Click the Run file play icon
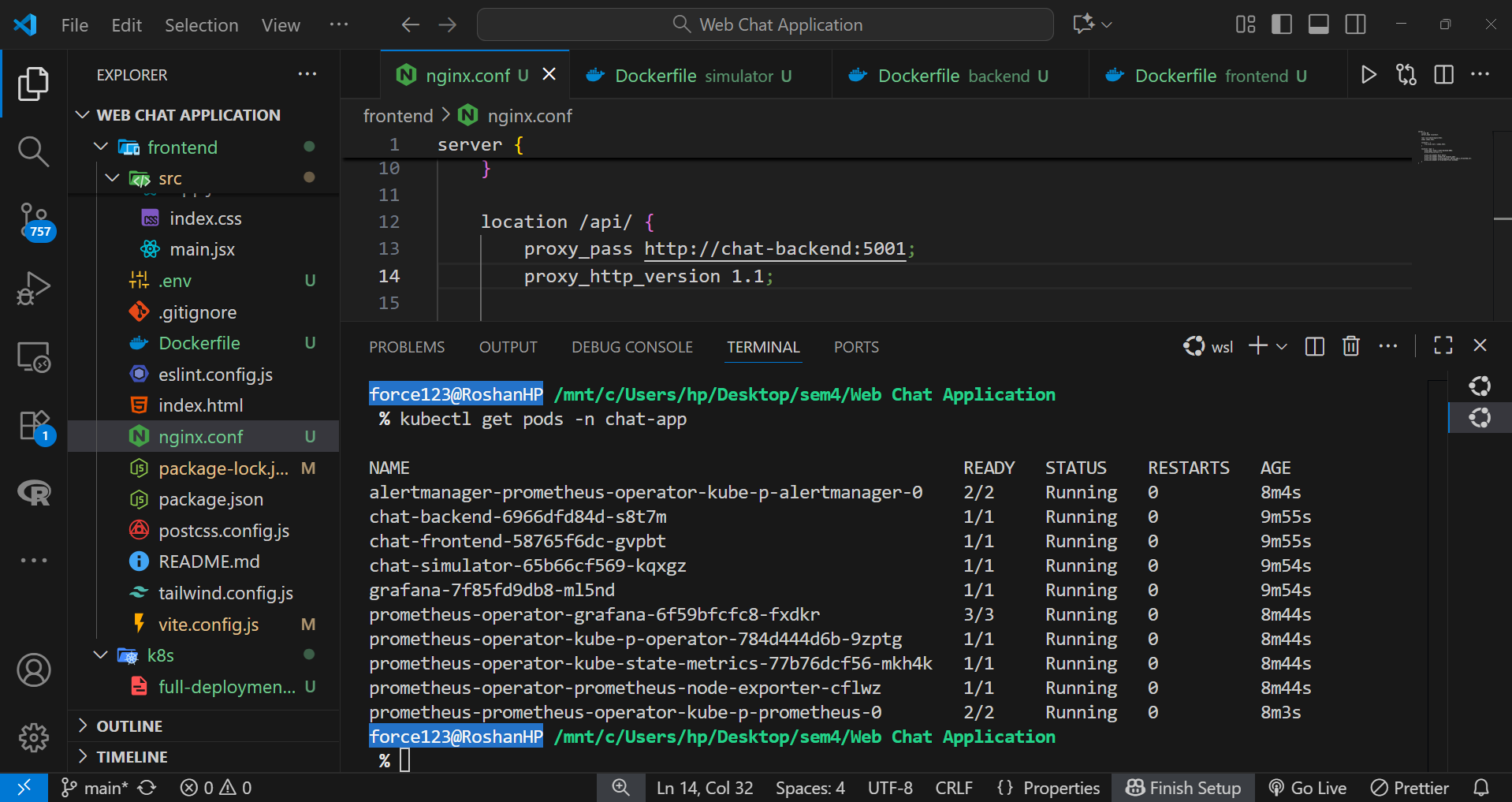 point(1369,75)
